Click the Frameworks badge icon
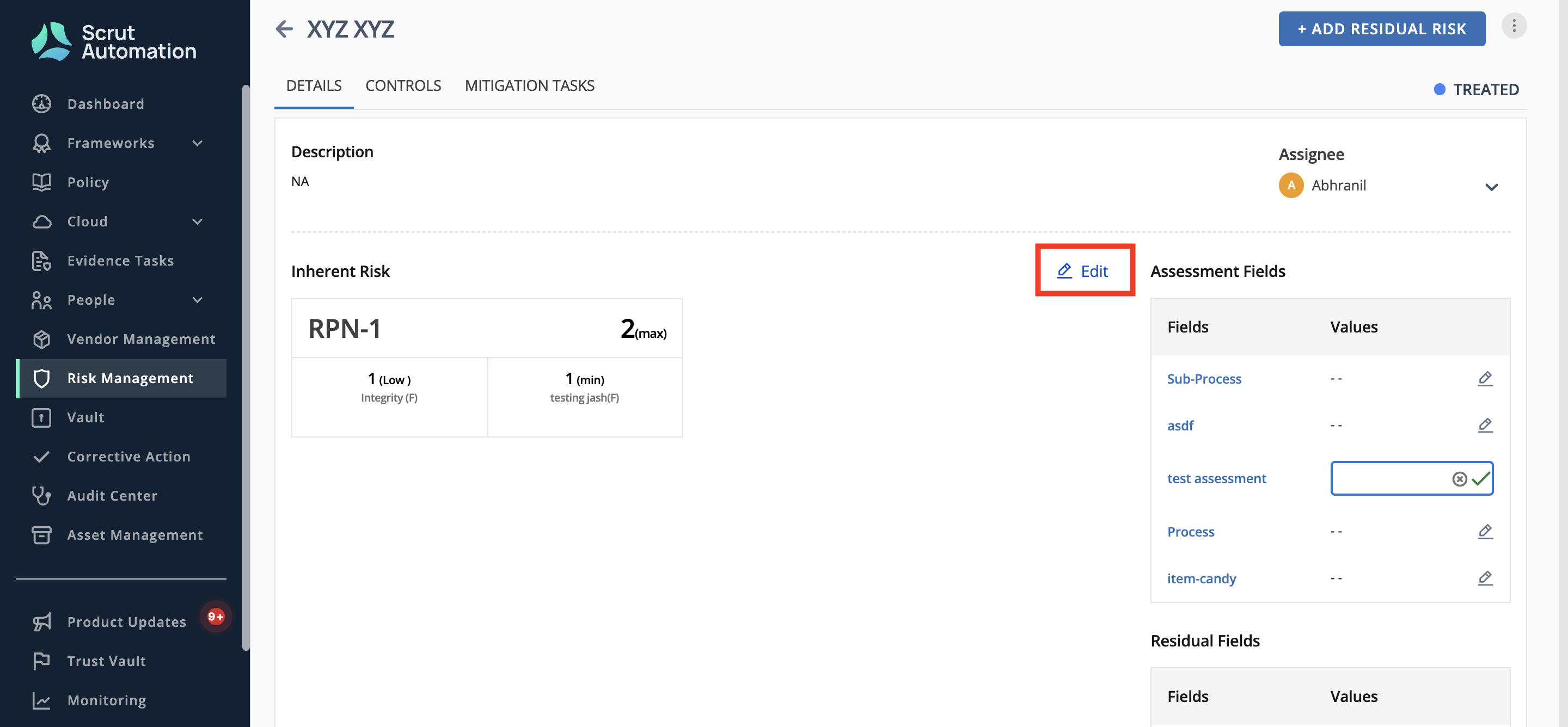Screen dimensions: 1568x727 (41, 143)
